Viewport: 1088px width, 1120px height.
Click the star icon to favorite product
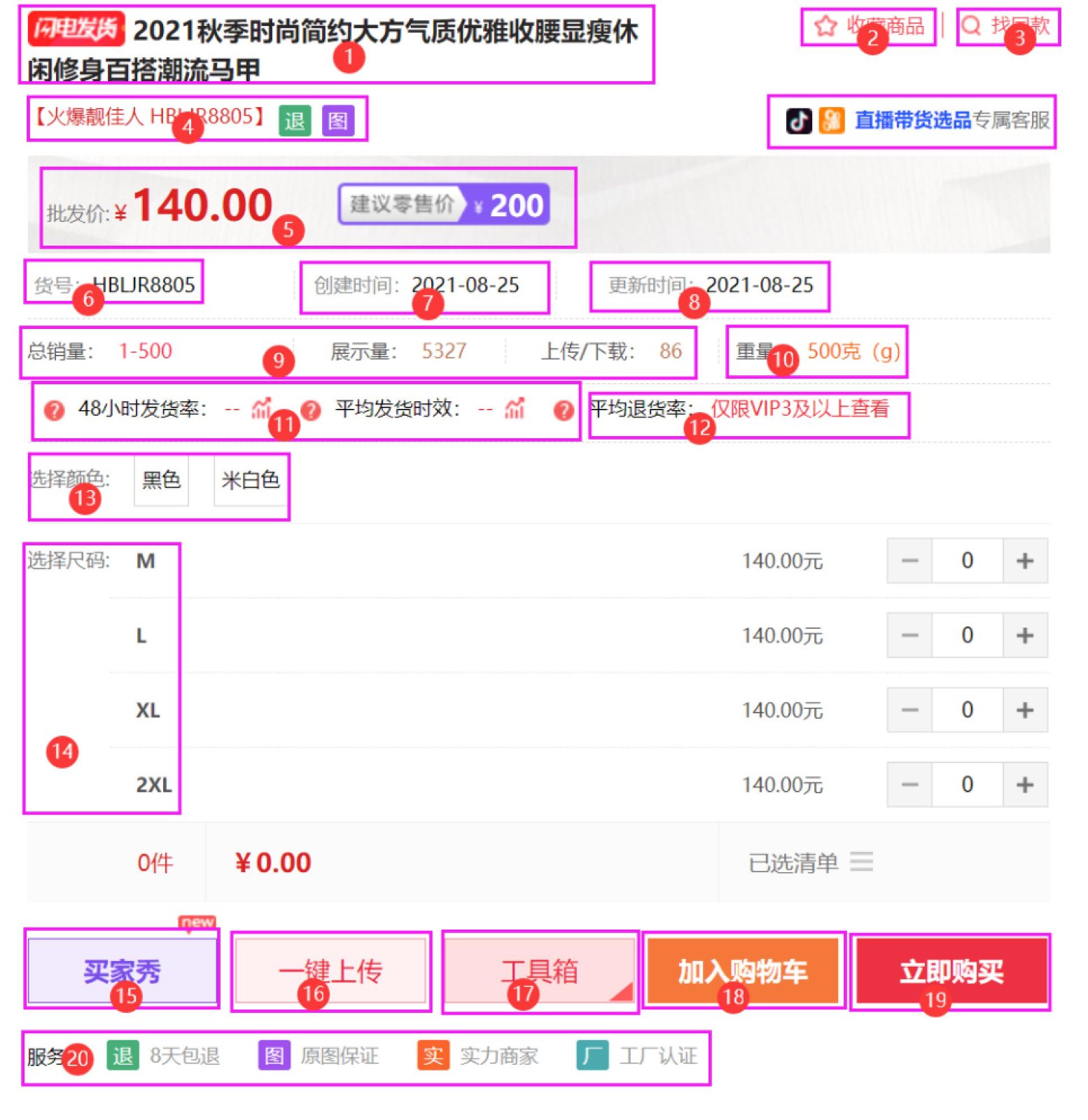pos(825,27)
